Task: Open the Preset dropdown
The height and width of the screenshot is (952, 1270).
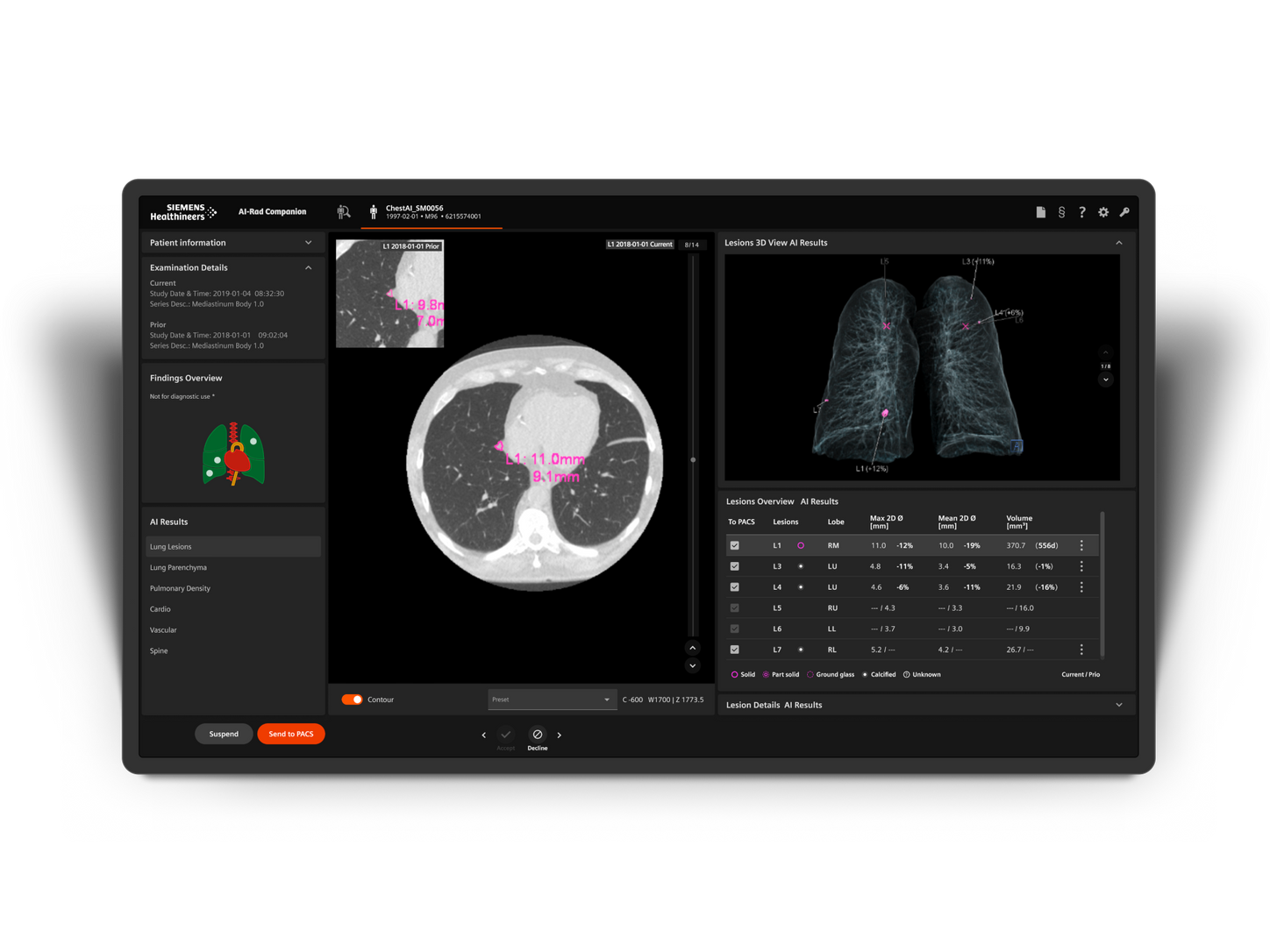Action: 551,700
